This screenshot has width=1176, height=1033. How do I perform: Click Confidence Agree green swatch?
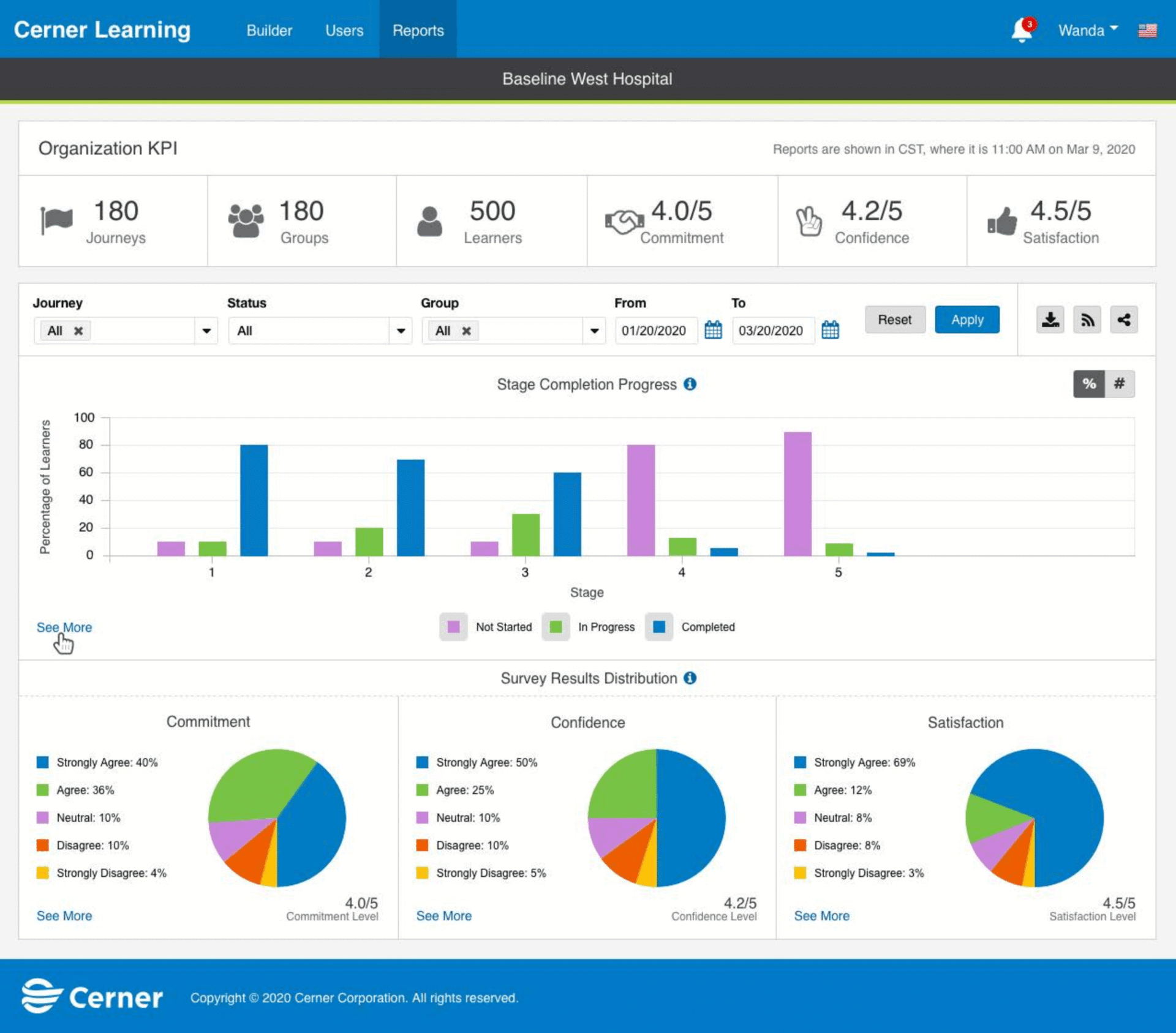(422, 790)
